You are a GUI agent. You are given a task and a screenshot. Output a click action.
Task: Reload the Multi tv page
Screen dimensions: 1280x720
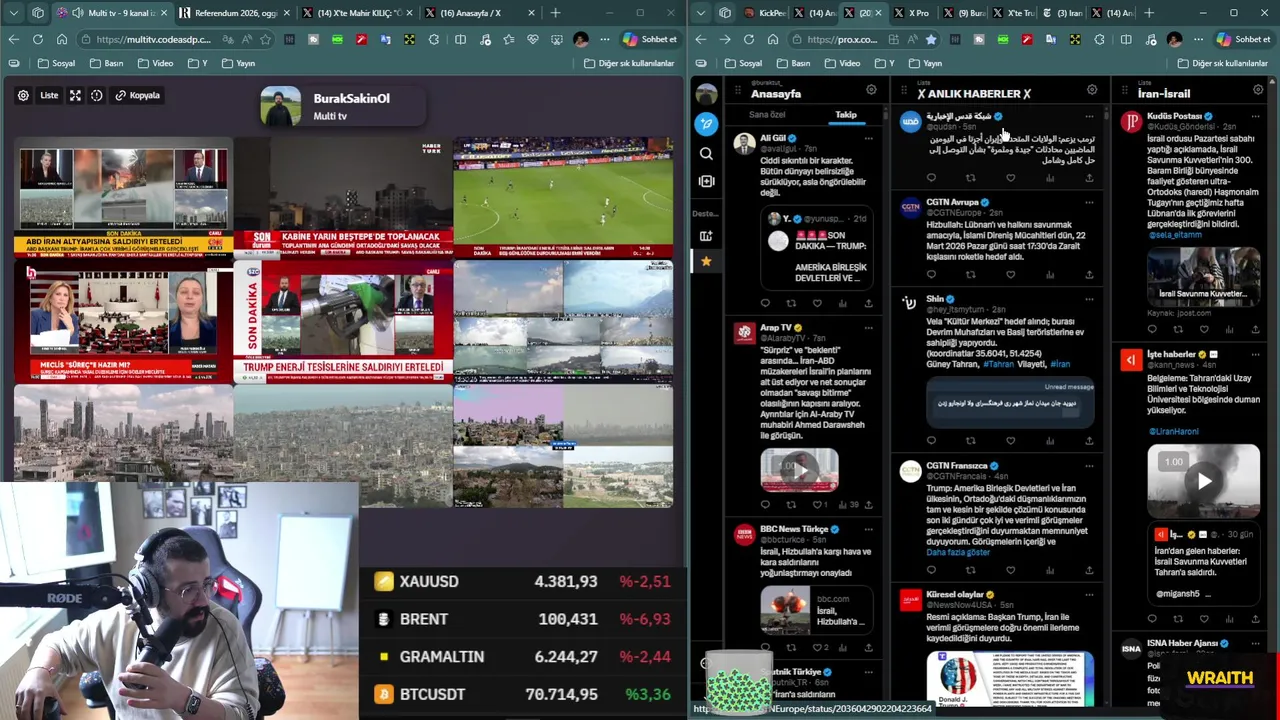pyautogui.click(x=37, y=39)
